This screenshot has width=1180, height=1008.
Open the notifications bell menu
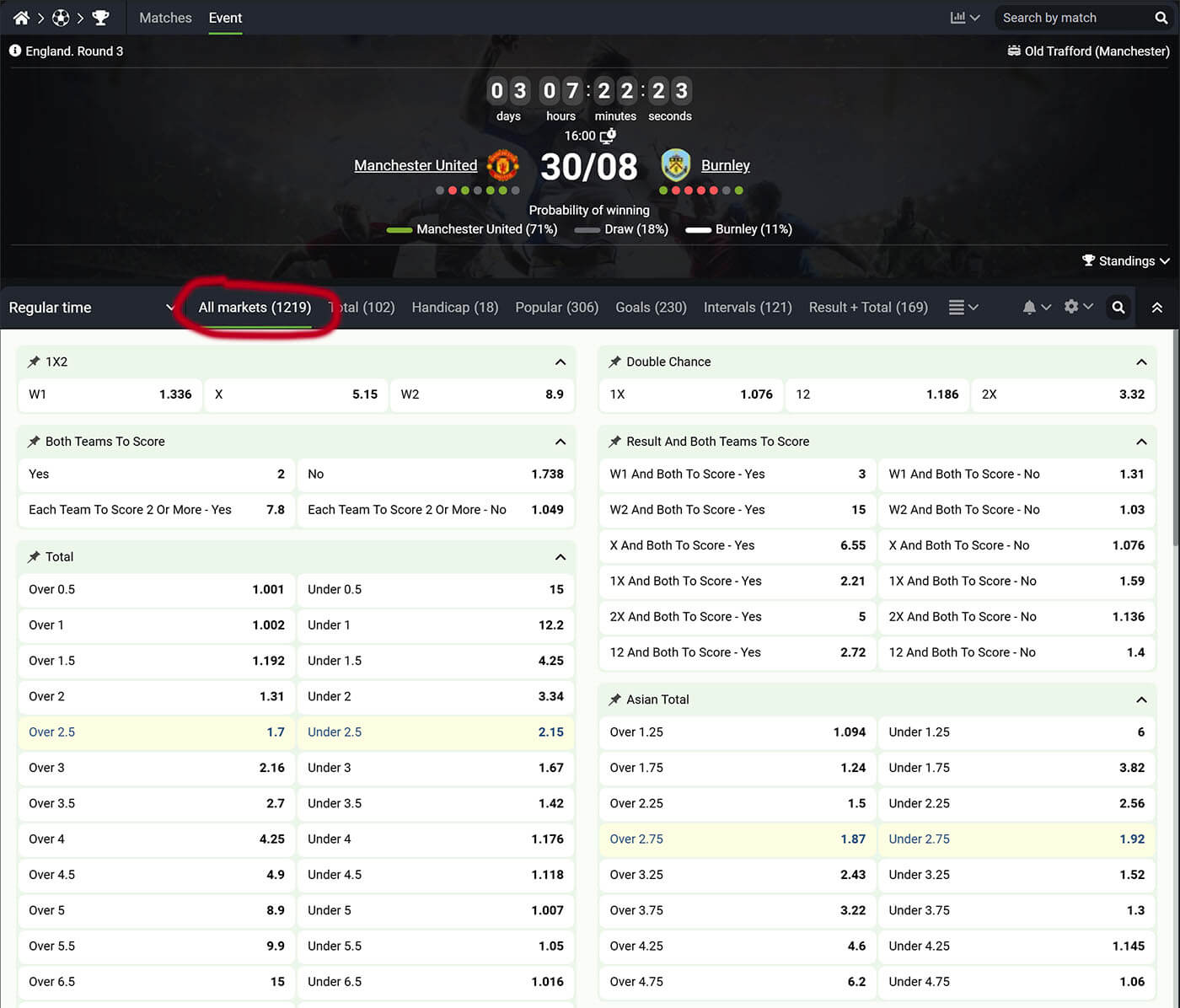pyautogui.click(x=1036, y=308)
